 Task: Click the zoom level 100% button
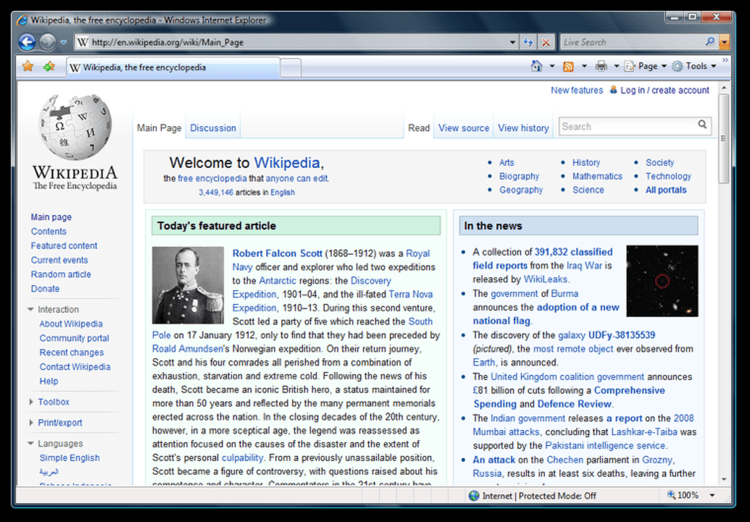(683, 495)
